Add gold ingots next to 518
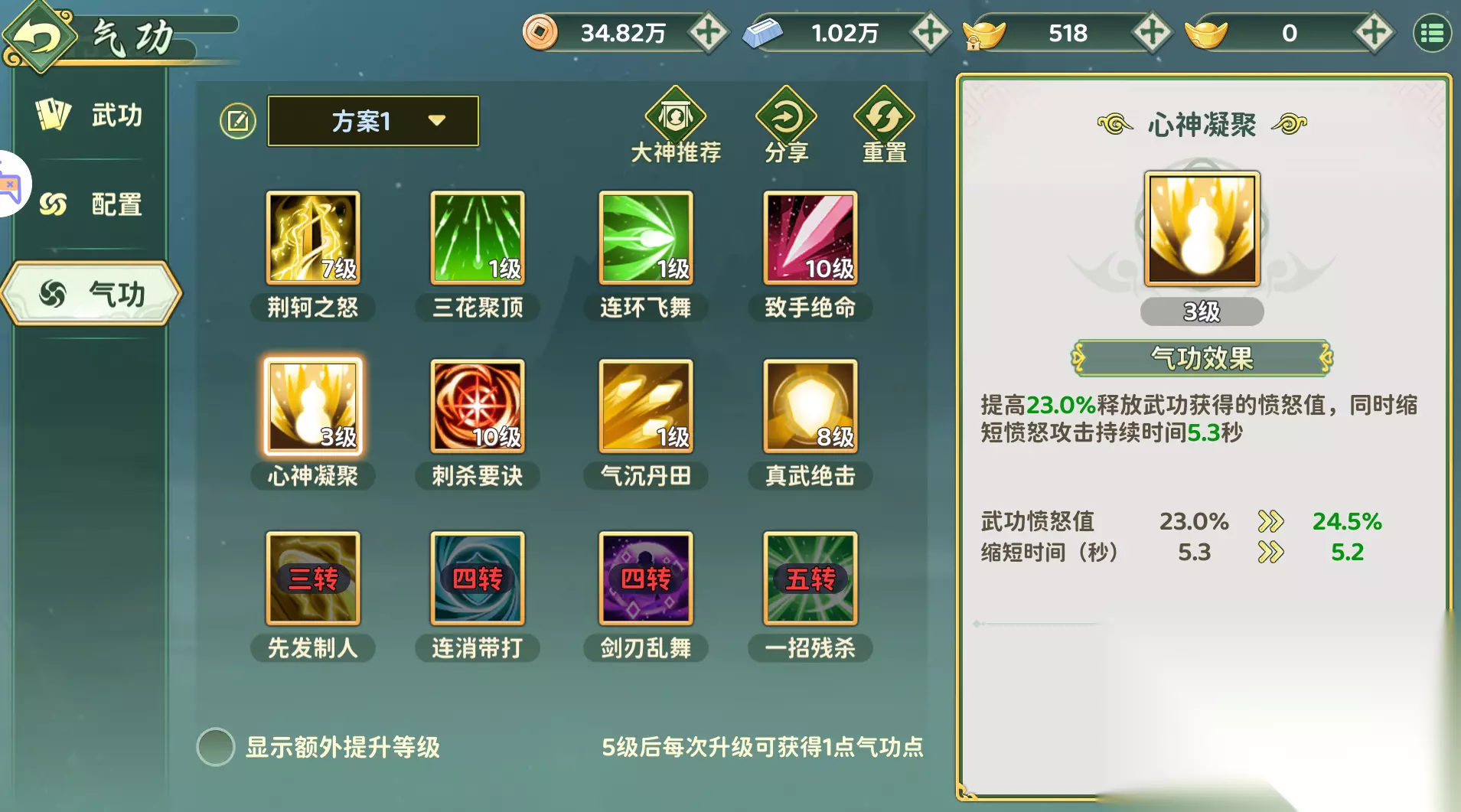Image resolution: width=1461 pixels, height=812 pixels. pyautogui.click(x=1152, y=33)
